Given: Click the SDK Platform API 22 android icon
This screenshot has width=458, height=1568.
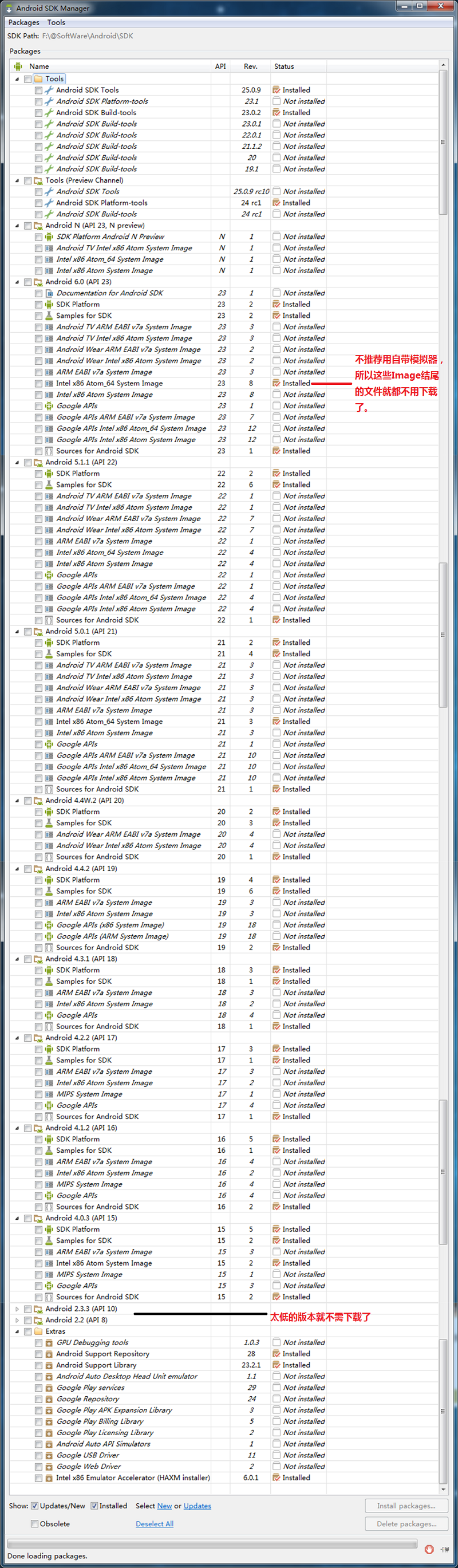Looking at the screenshot, I should click(x=49, y=474).
